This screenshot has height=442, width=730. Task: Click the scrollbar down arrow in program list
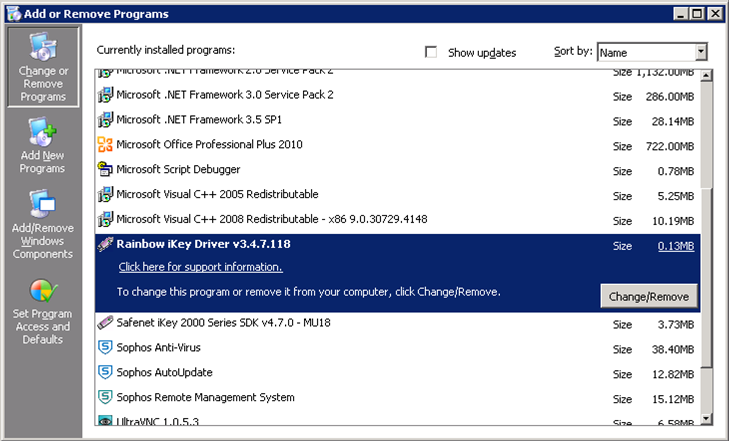pos(707,419)
